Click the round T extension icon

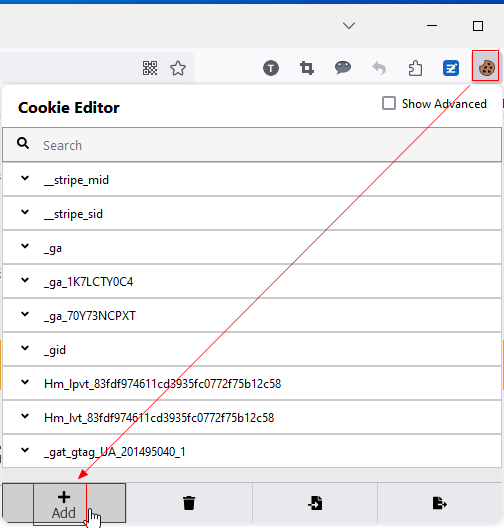click(271, 68)
